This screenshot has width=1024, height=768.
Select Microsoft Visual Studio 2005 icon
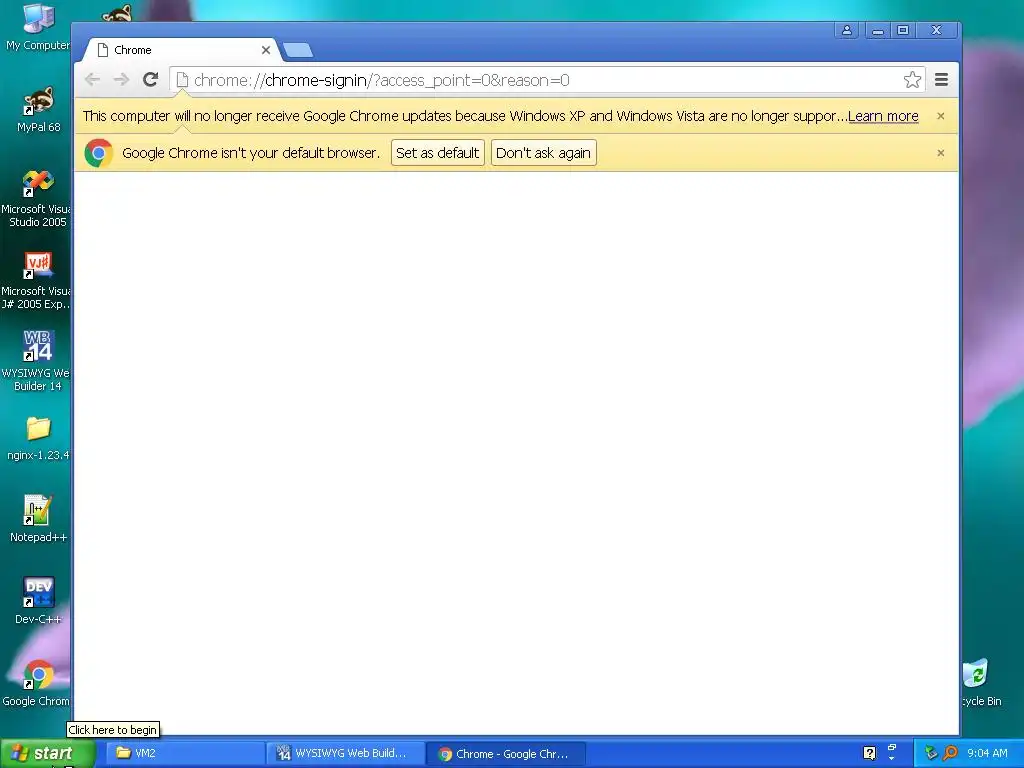pos(37,199)
